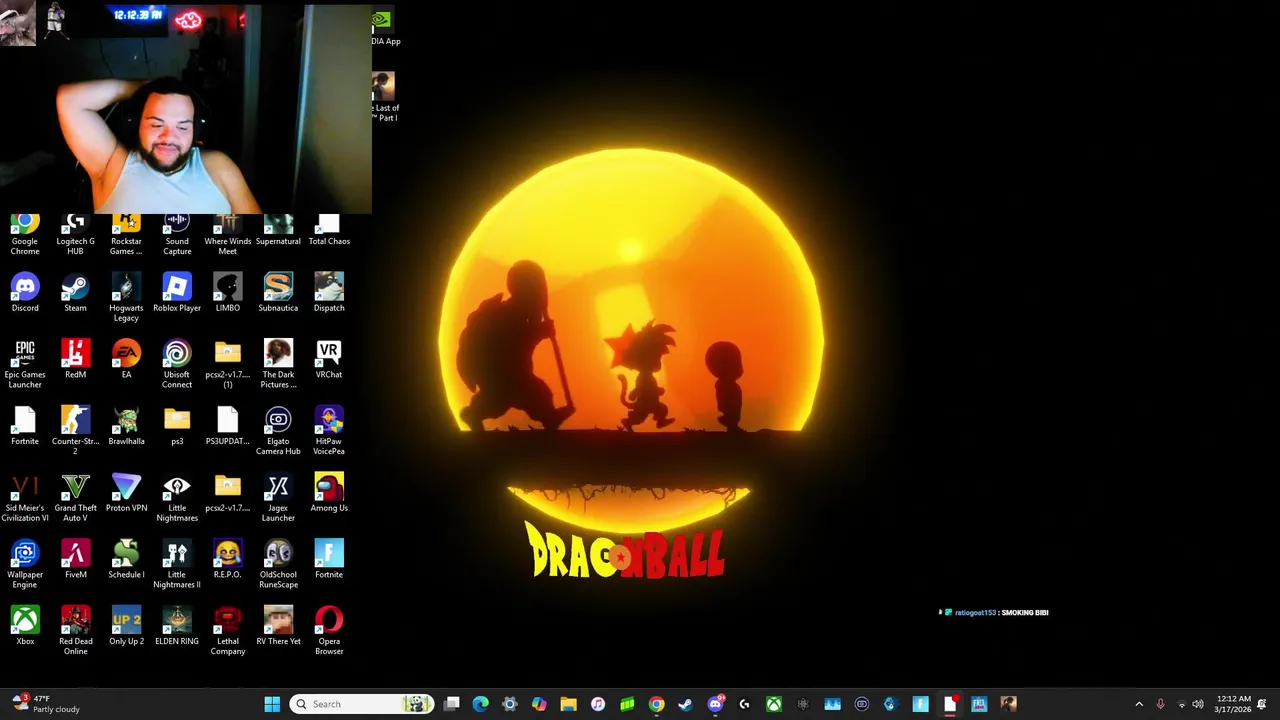Open the taskbar clock and date

click(x=1233, y=704)
